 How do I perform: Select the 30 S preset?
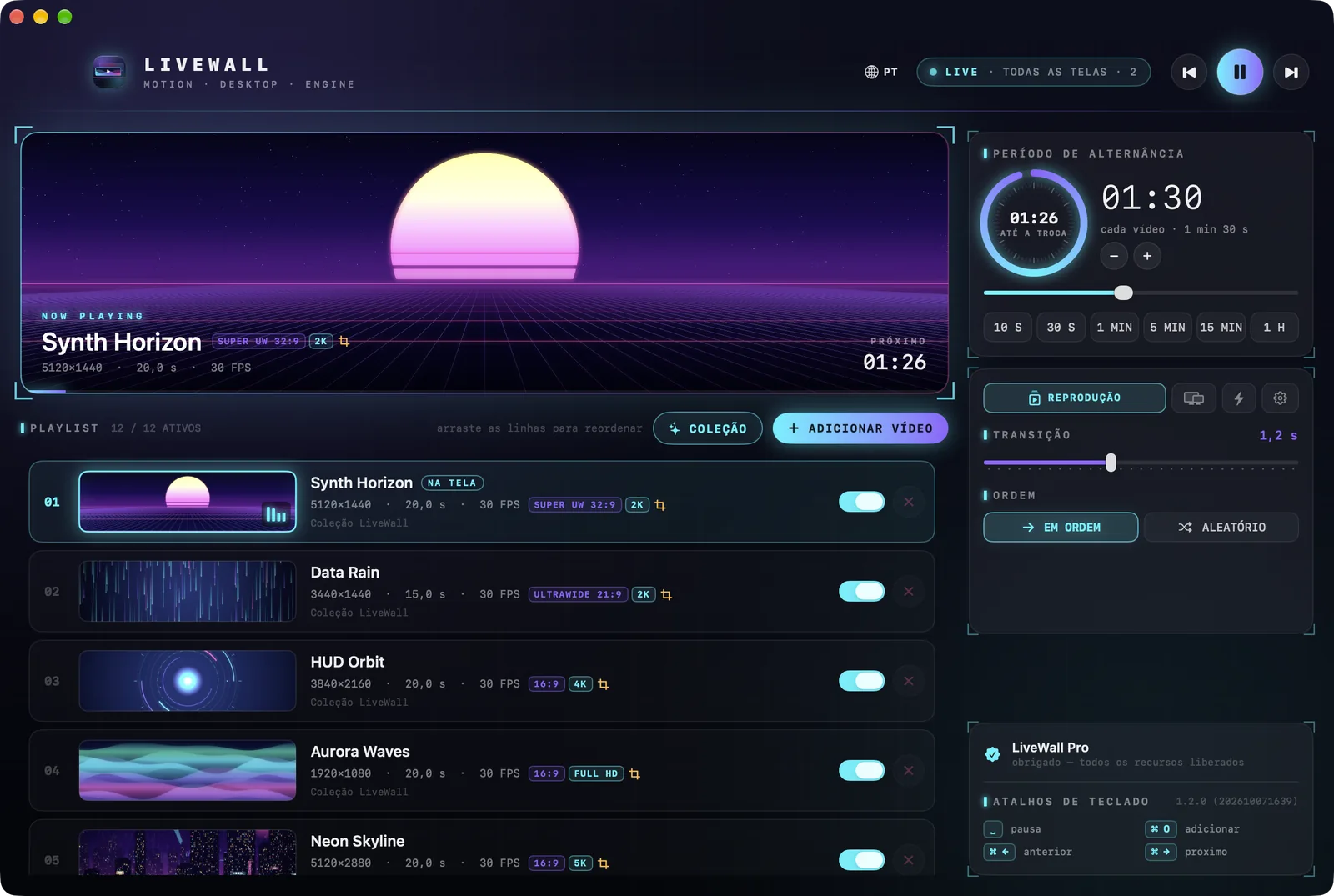(x=1061, y=328)
